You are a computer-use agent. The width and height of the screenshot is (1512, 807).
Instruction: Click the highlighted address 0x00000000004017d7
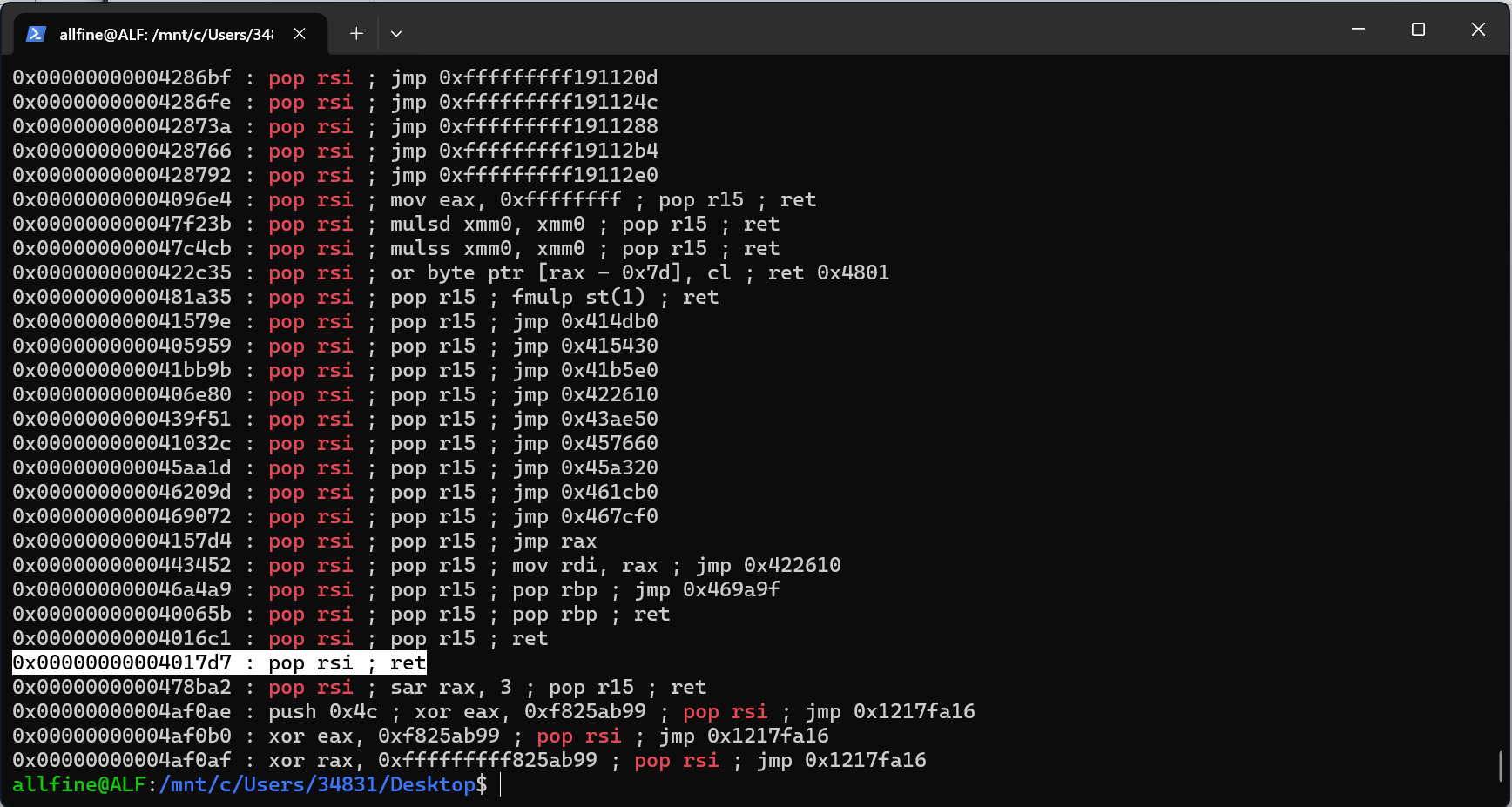click(x=122, y=662)
